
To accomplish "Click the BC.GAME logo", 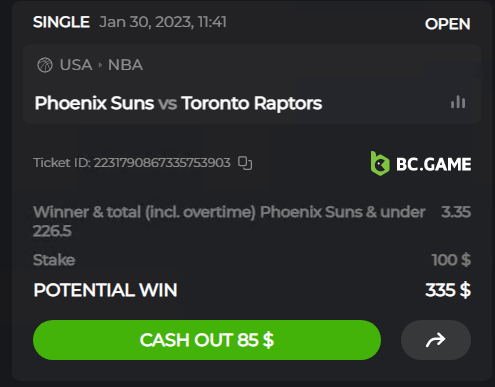I will tap(421, 164).
